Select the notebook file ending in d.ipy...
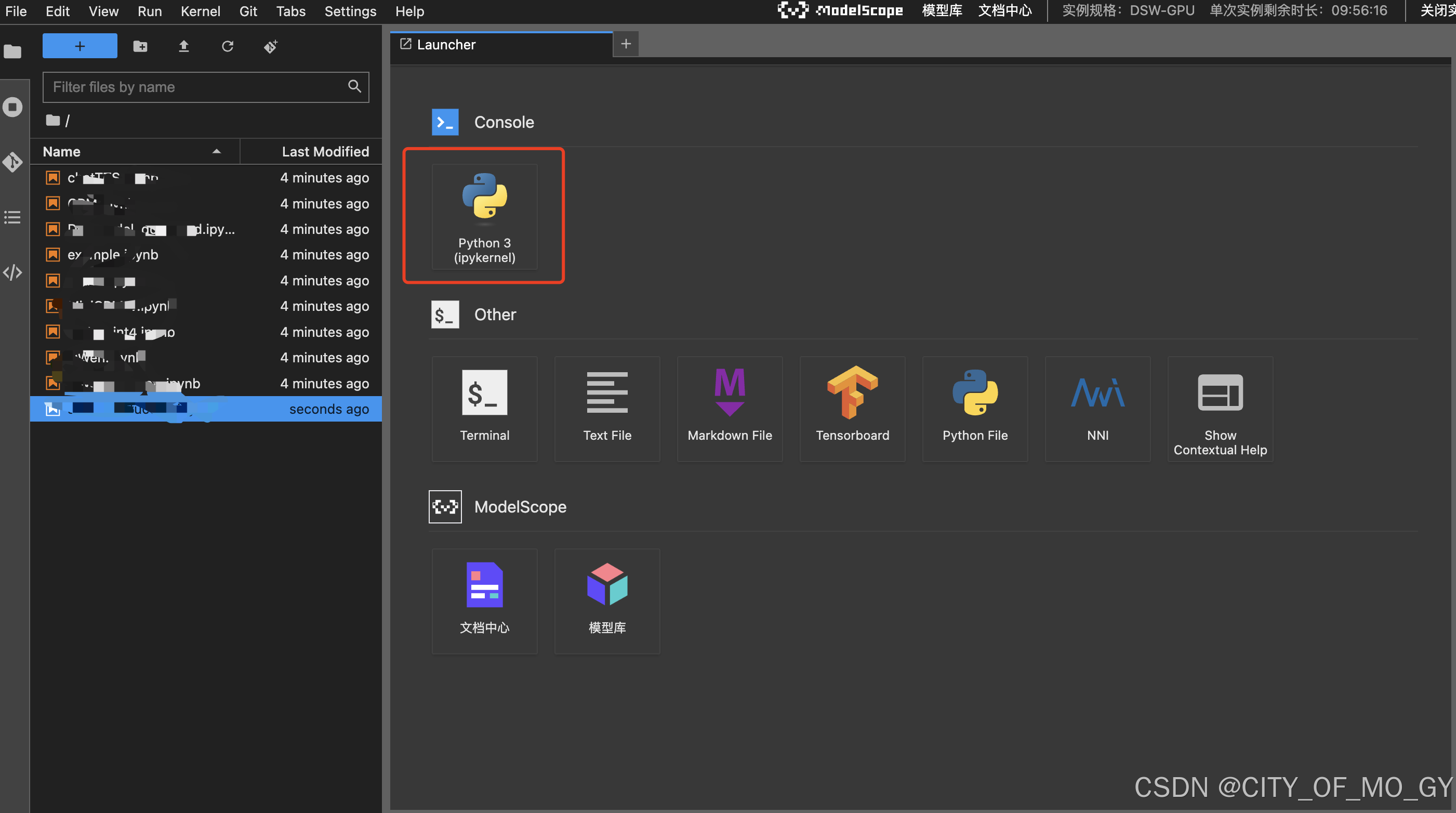This screenshot has height=813, width=1456. coord(206,229)
